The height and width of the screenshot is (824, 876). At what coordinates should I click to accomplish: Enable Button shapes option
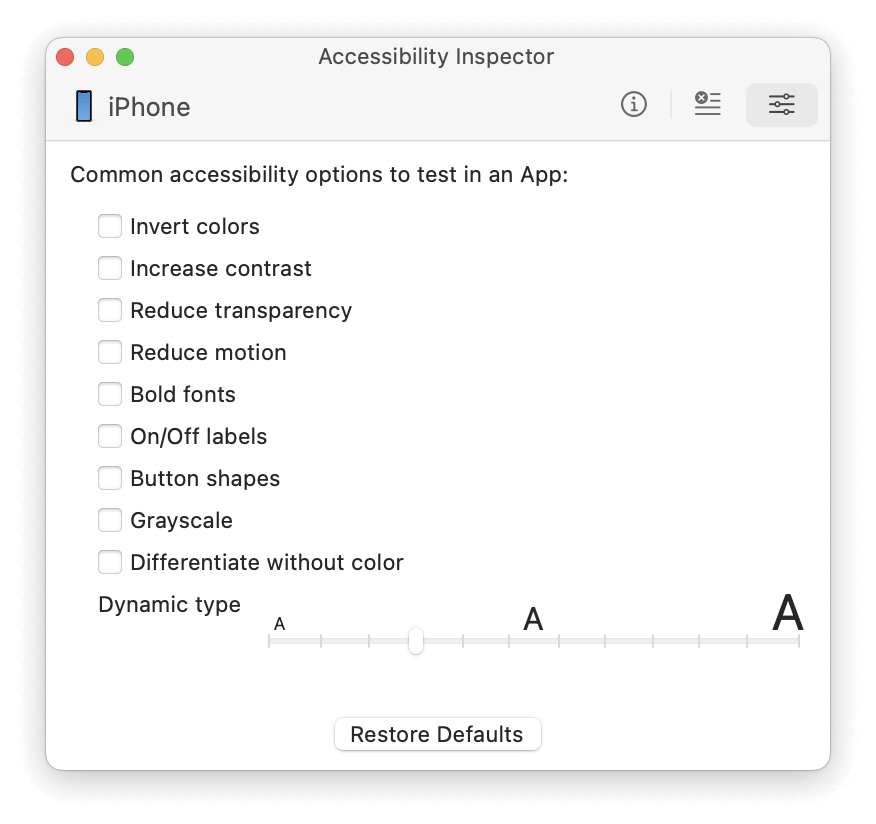click(110, 479)
